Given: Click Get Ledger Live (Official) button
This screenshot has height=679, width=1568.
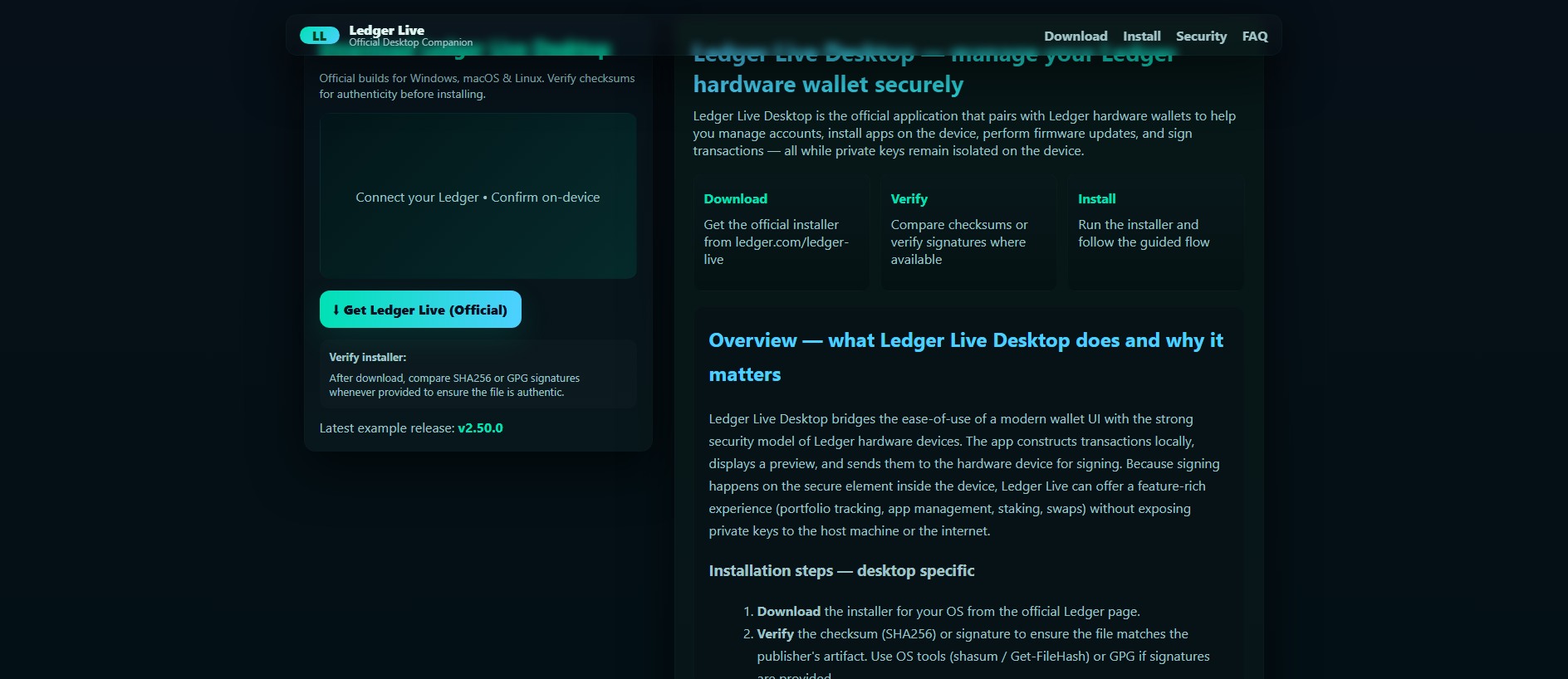Looking at the screenshot, I should pos(420,309).
